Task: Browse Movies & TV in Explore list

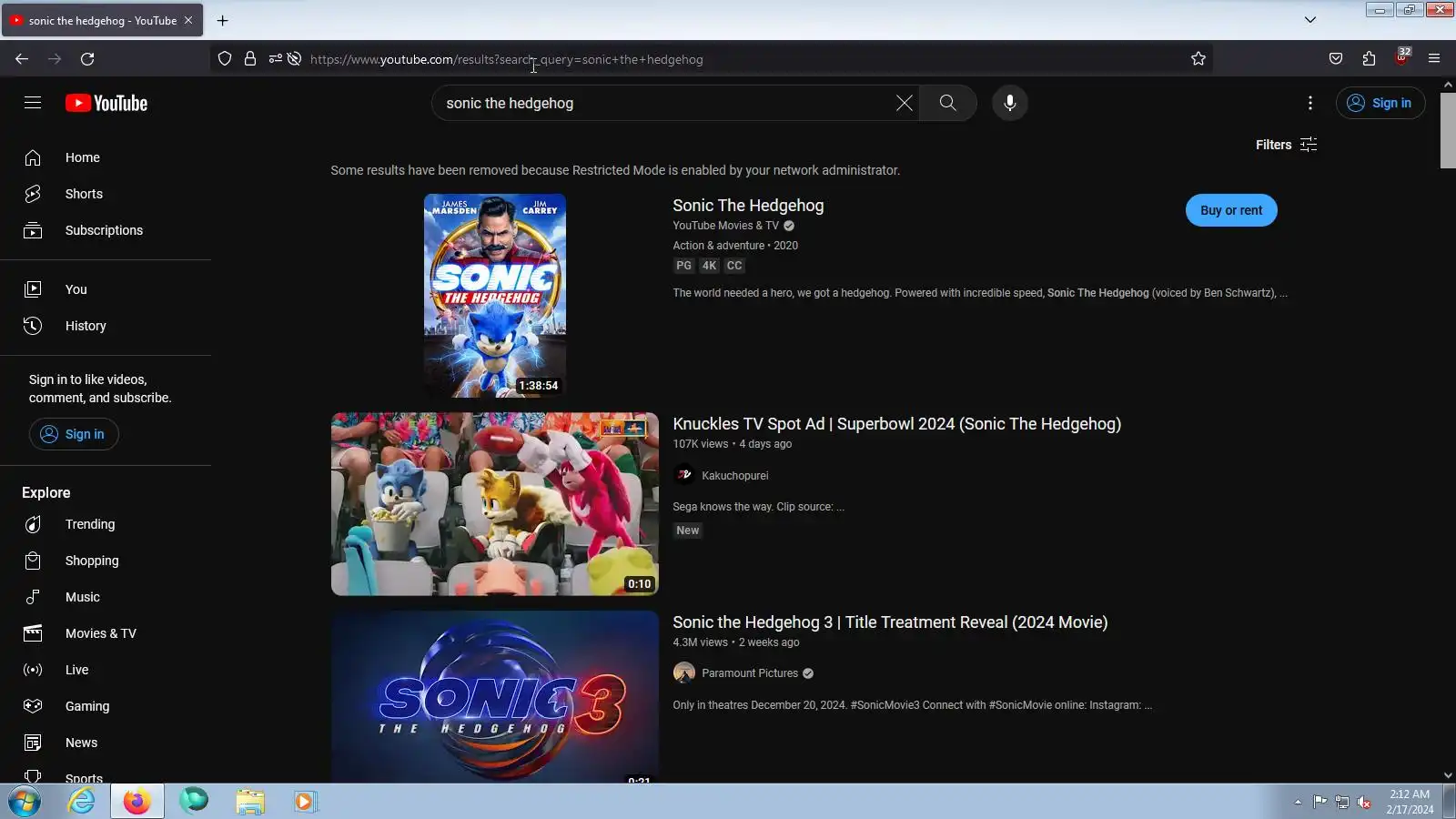Action: click(106, 633)
